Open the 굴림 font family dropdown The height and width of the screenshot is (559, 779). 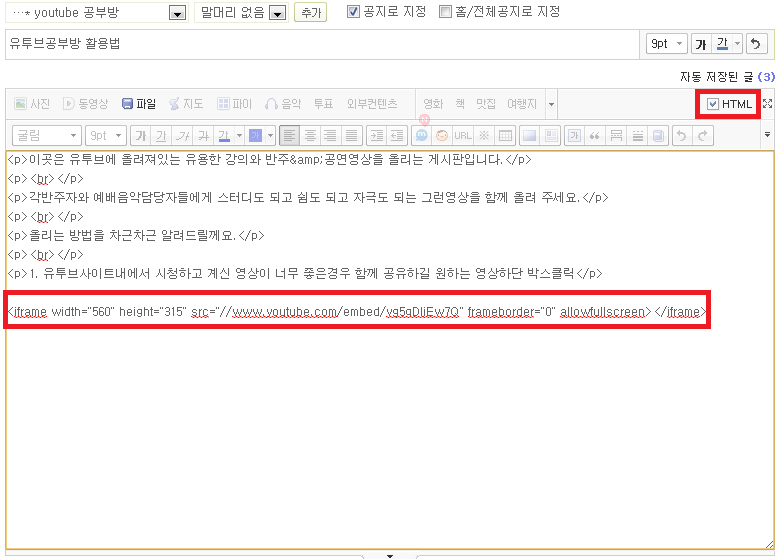coord(47,136)
